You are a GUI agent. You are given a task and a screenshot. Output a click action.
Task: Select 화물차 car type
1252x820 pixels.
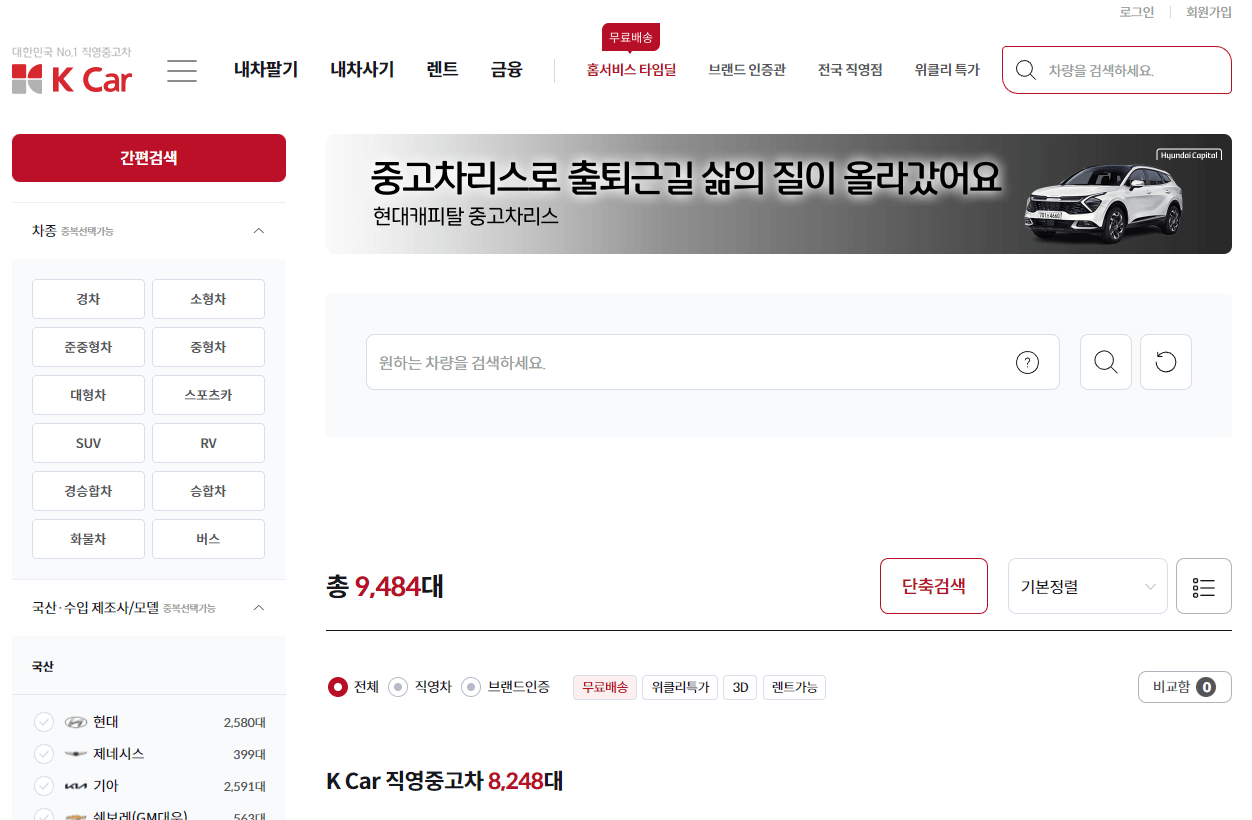coord(88,539)
